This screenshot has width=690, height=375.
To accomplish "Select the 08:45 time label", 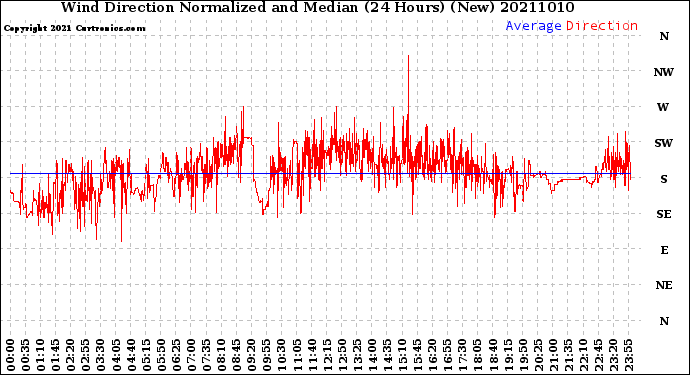I will coord(237,355).
